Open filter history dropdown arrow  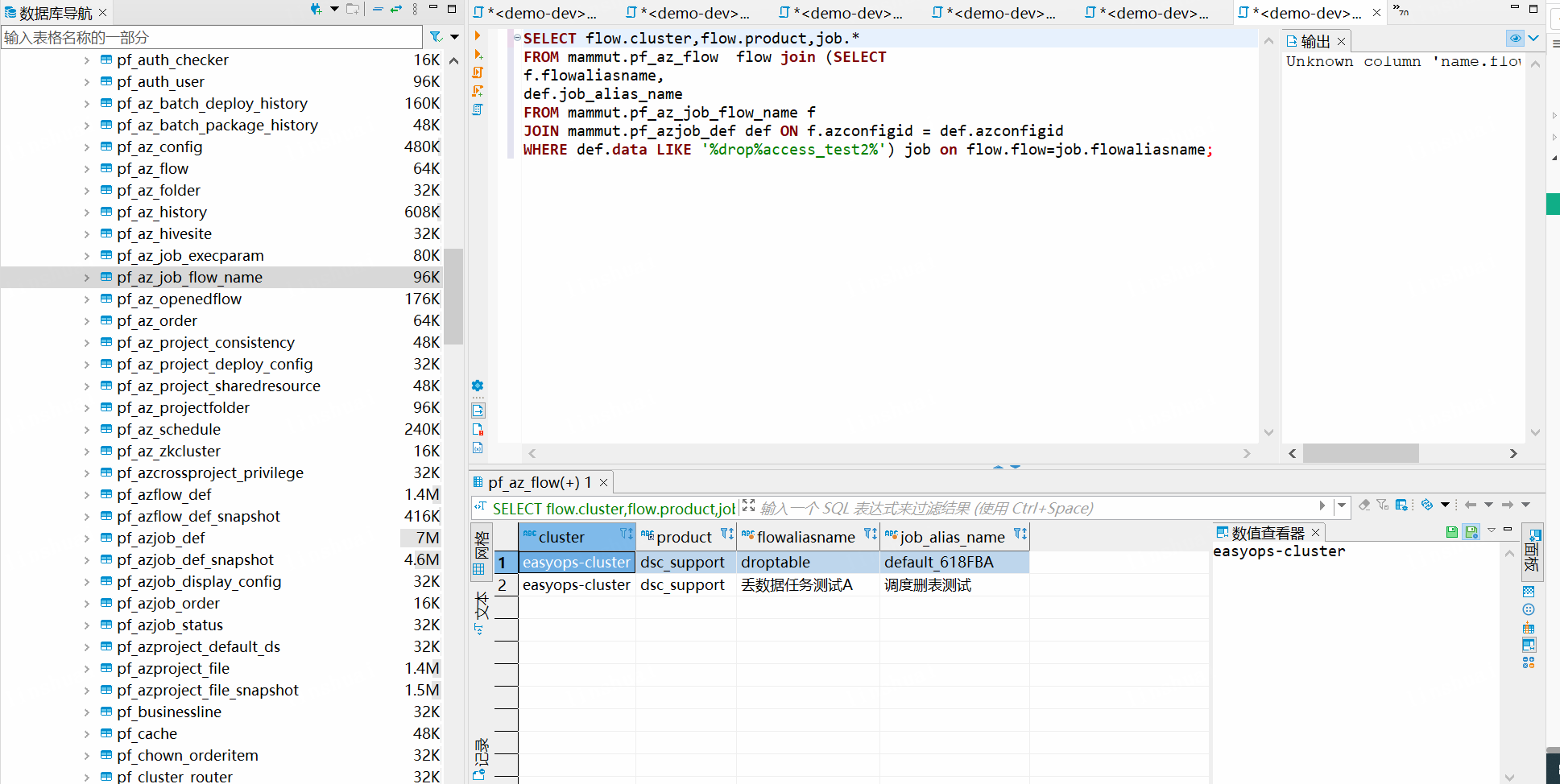1341,505
